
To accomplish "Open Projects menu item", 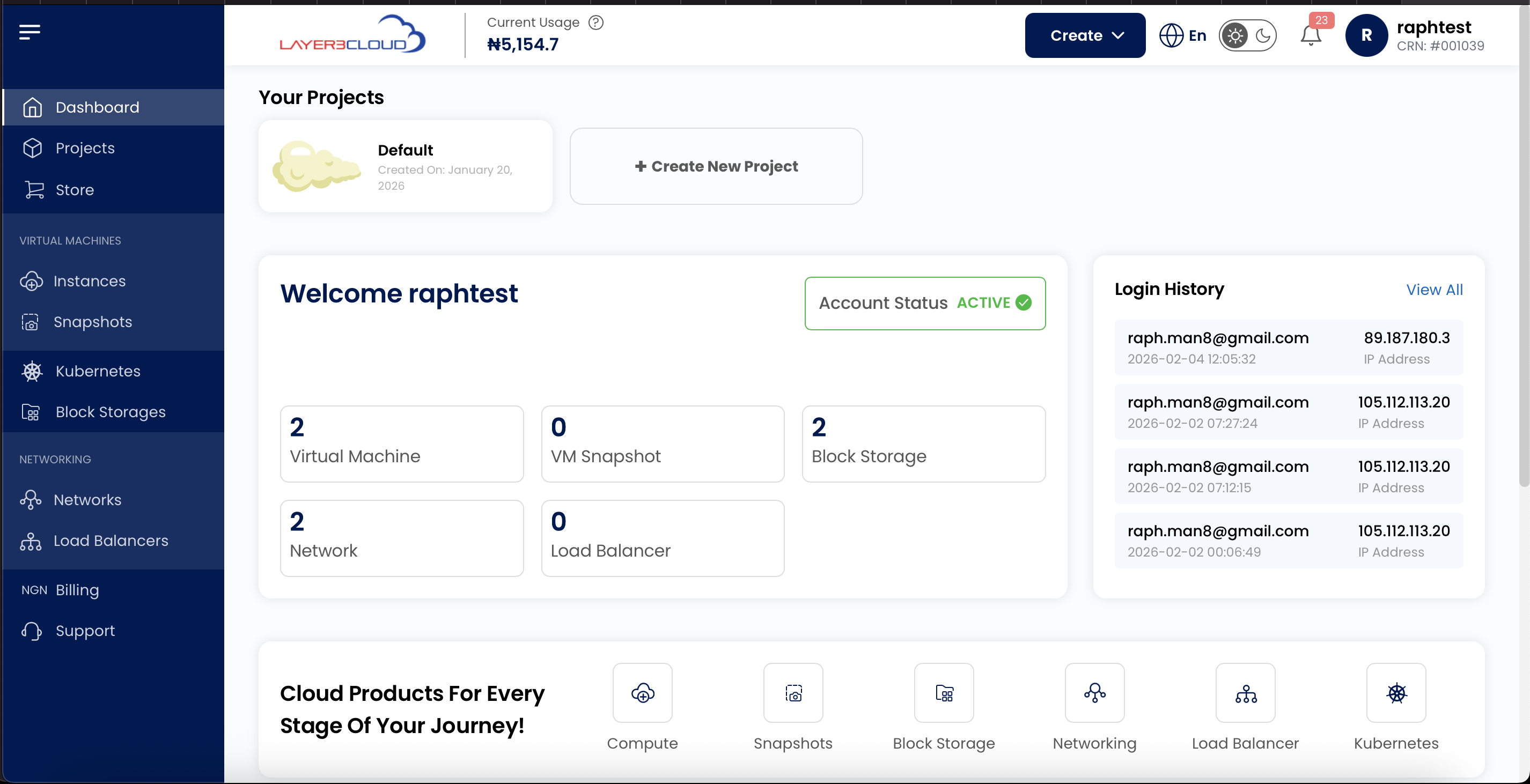I will click(x=113, y=148).
